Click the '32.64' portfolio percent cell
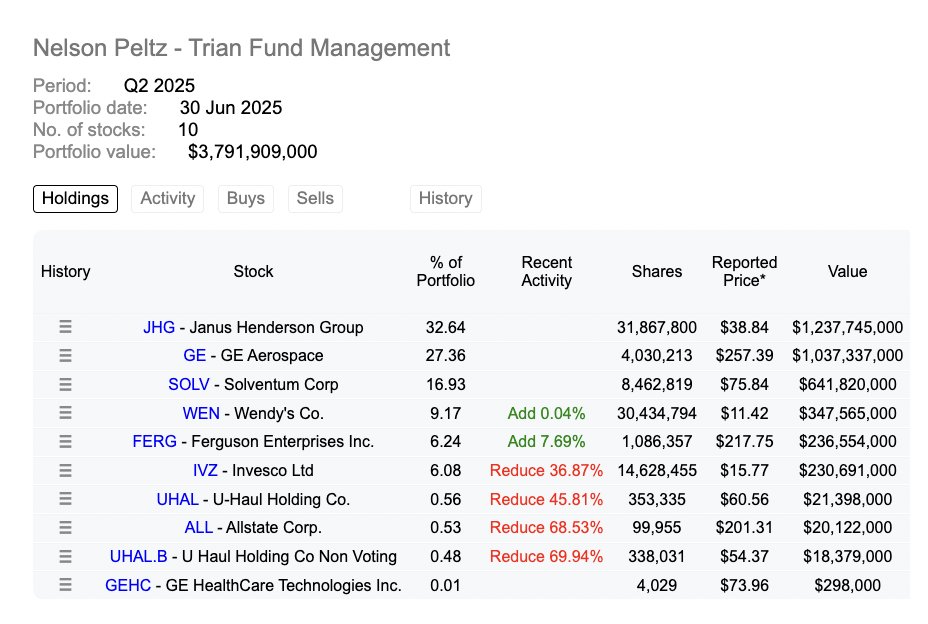 tap(446, 327)
